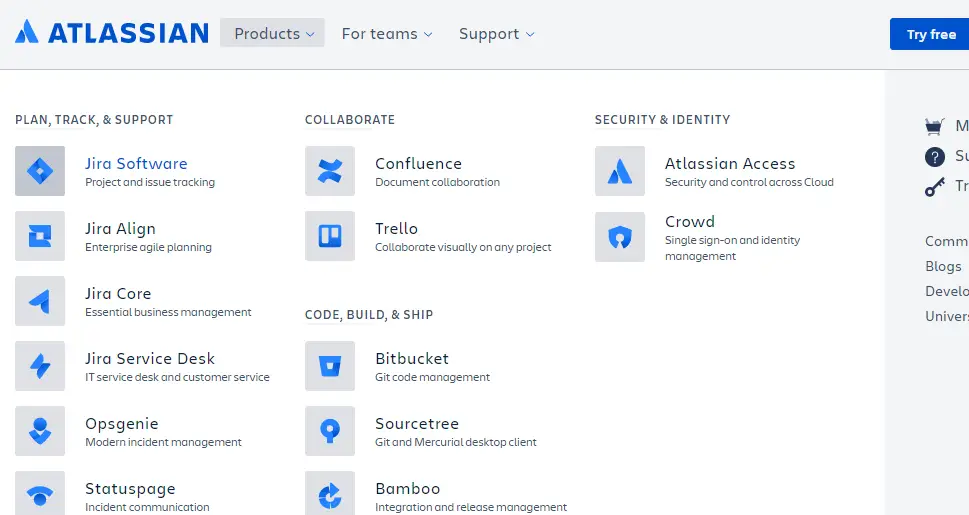Click "Project and issue tracking" text

point(150,182)
